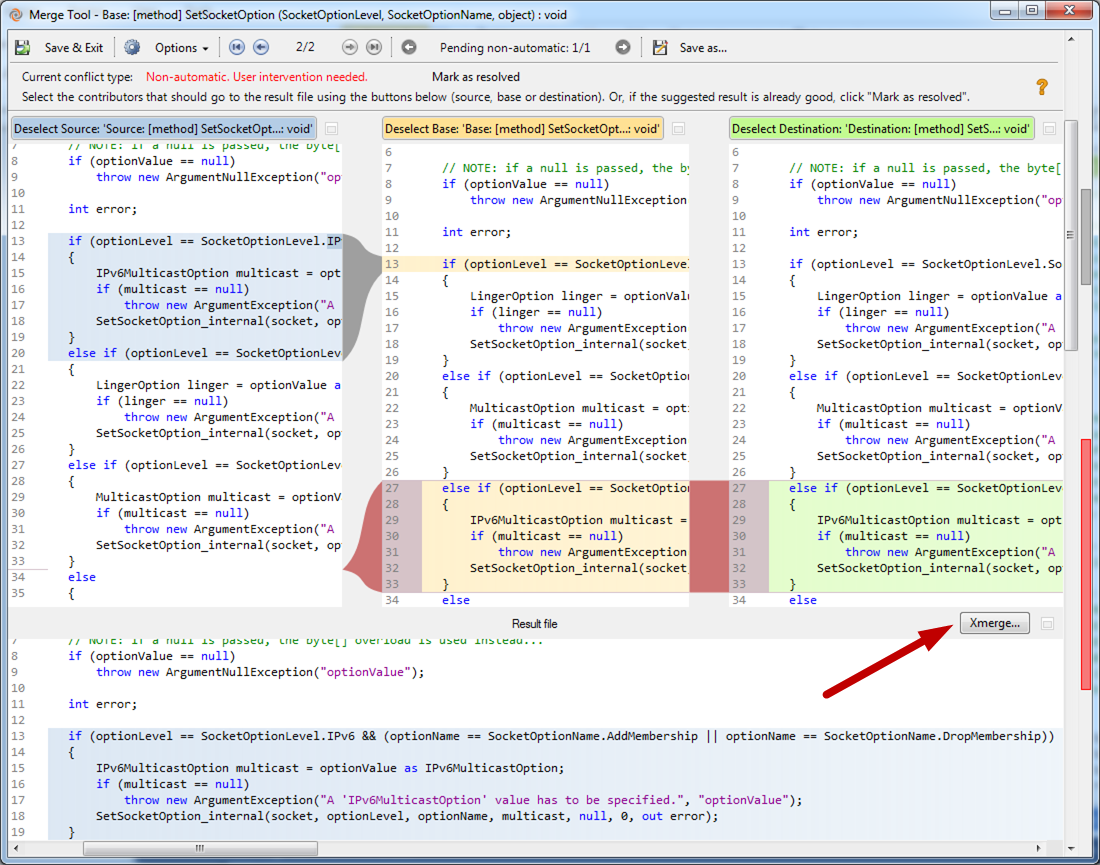Open the Xmerge... tool
The width and height of the screenshot is (1100, 865).
995,623
